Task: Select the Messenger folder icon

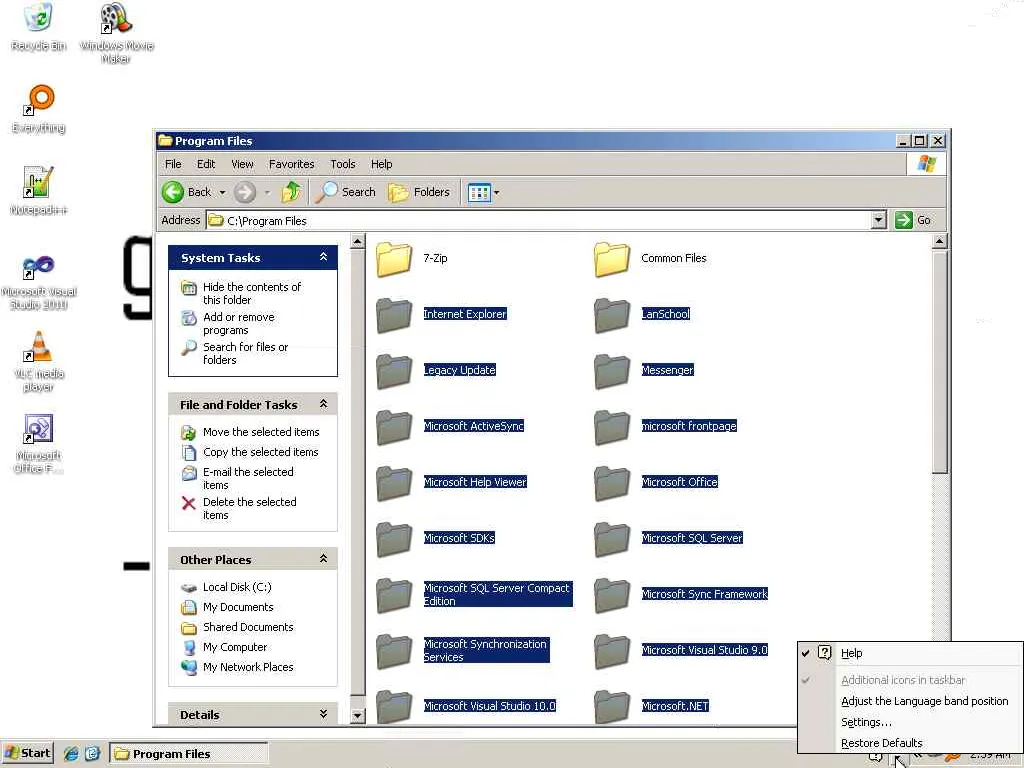Action: (x=612, y=372)
